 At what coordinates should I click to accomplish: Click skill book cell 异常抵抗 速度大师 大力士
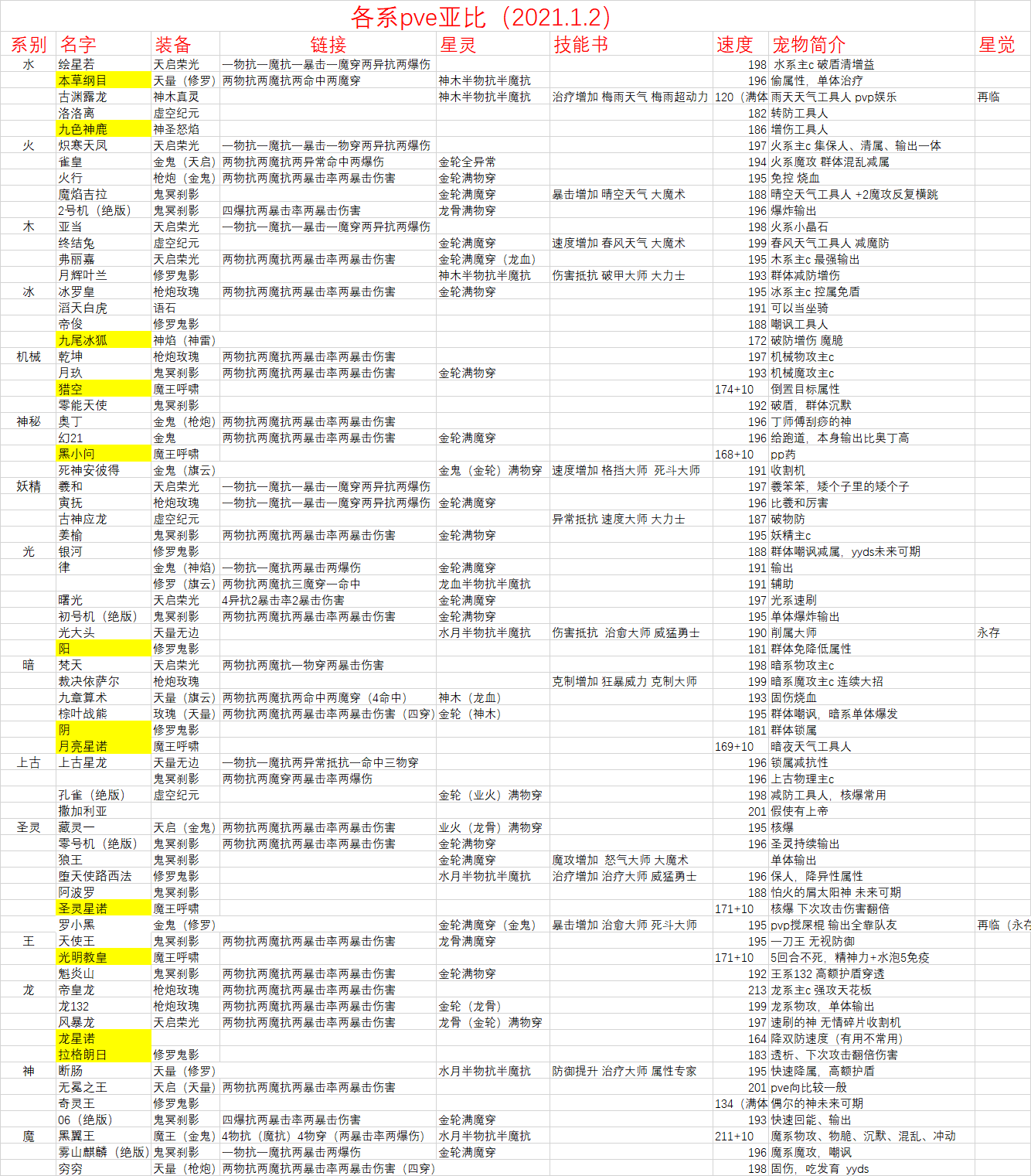631,519
